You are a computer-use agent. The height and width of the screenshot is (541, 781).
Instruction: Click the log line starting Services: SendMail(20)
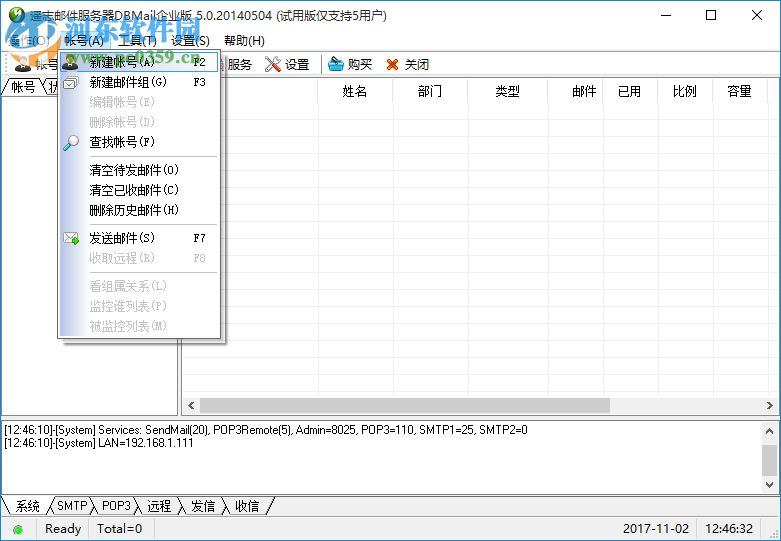[x=265, y=429]
